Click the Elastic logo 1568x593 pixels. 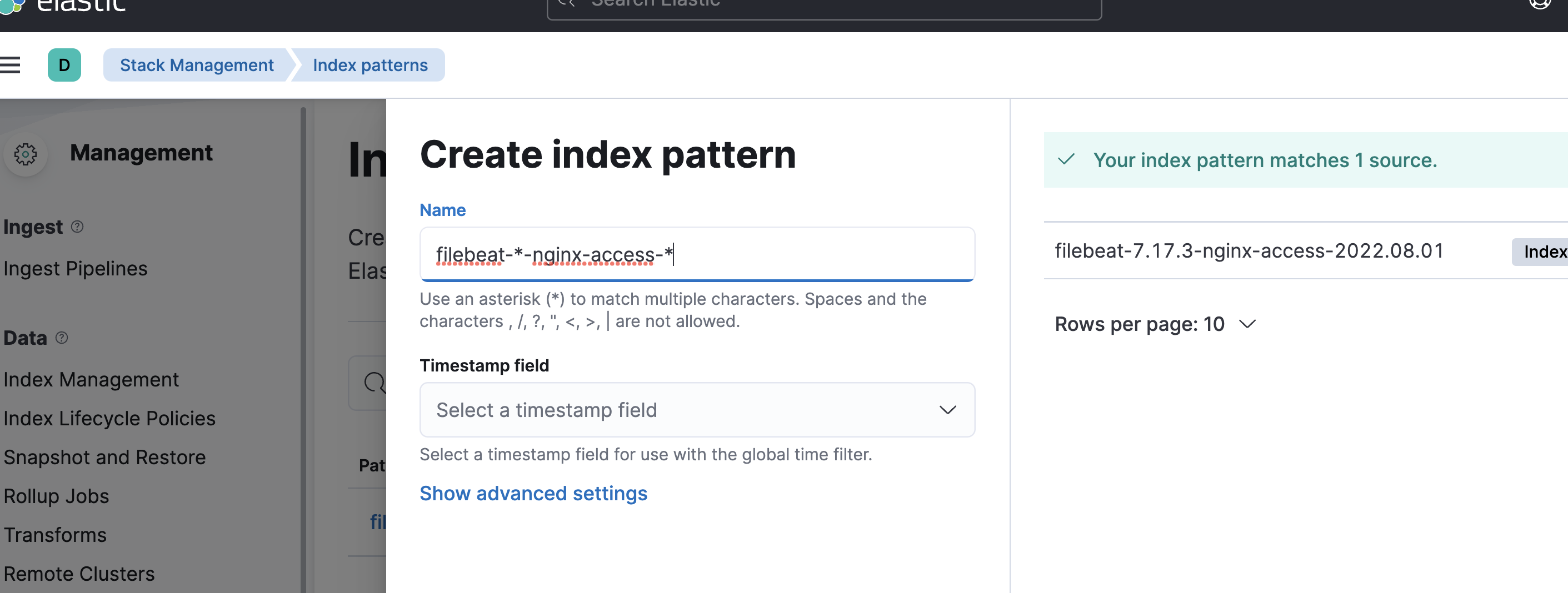(12, 5)
